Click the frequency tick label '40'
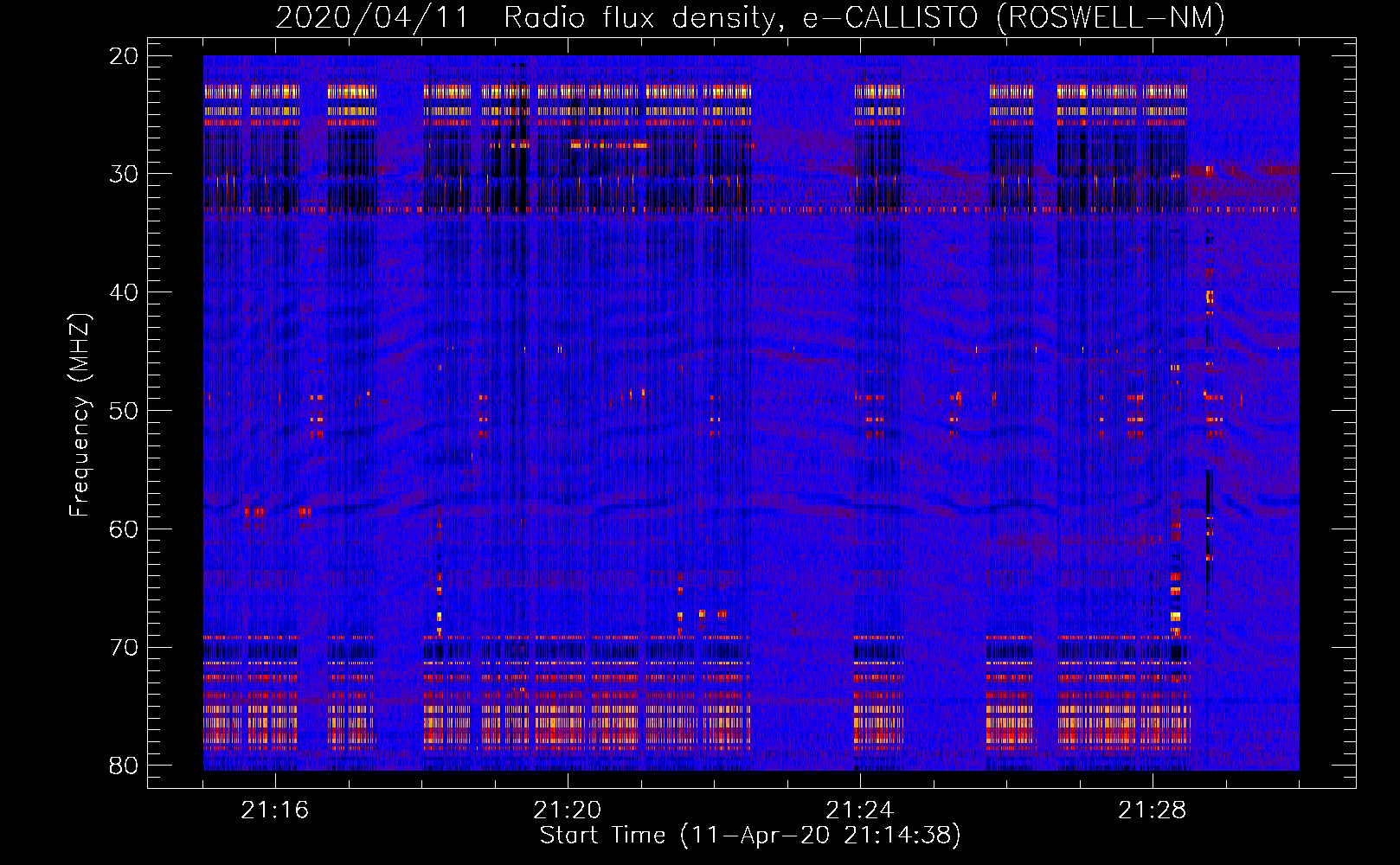The height and width of the screenshot is (865, 1400). point(124,292)
